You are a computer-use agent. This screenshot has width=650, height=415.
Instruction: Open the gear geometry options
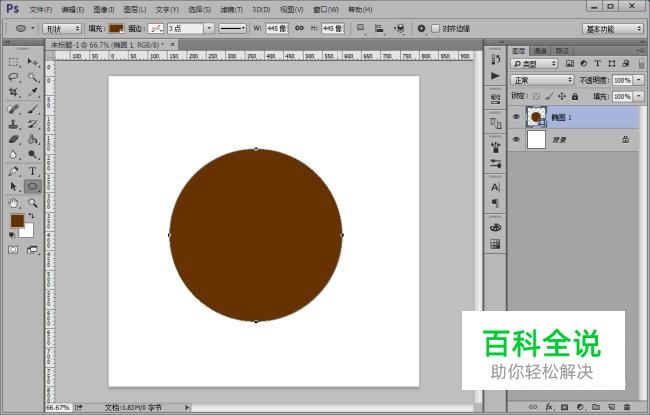pyautogui.click(x=421, y=28)
